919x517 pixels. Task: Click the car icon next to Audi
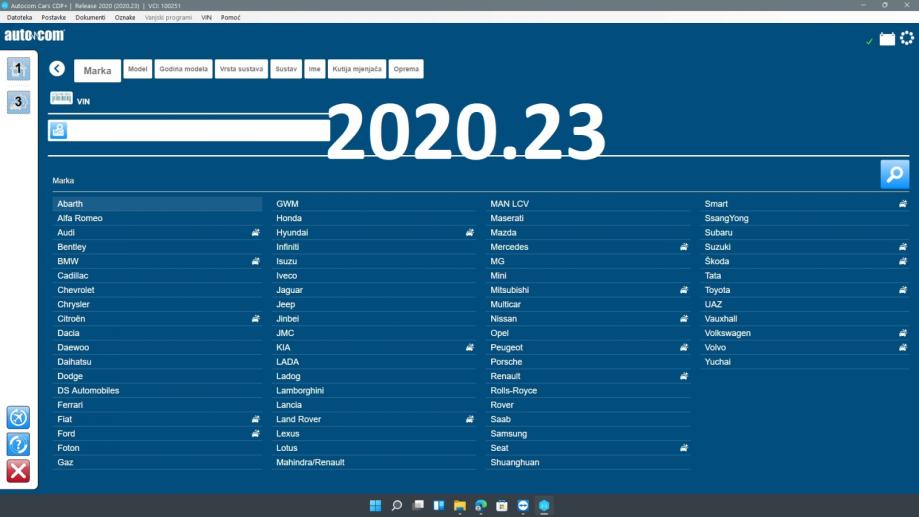256,233
